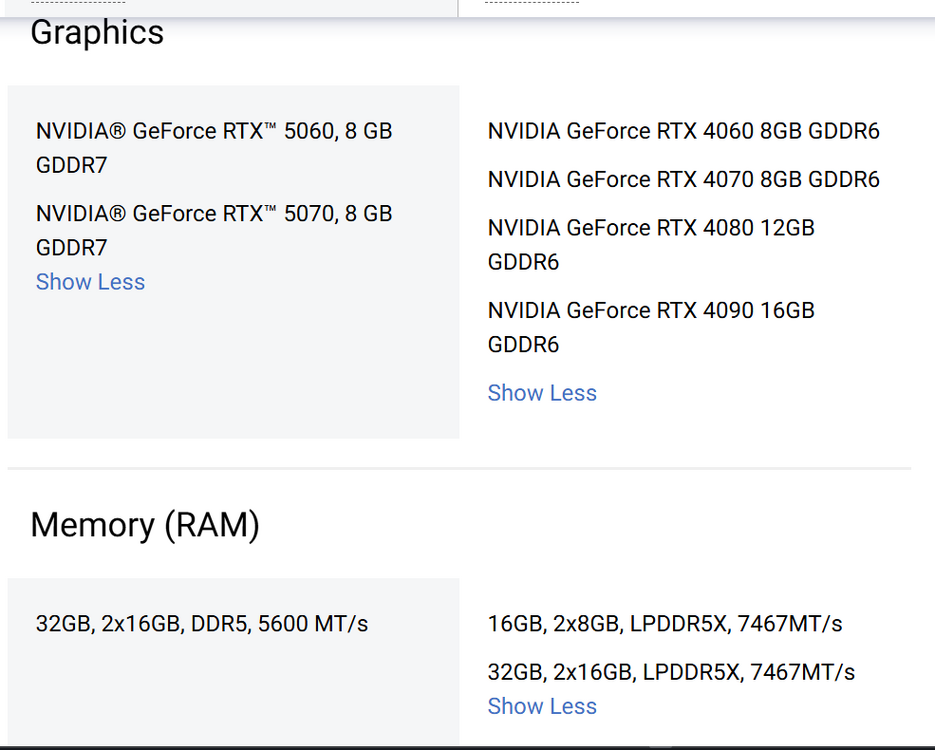The width and height of the screenshot is (935, 750).
Task: Select the GeForce RTX 5070 8 GB GDDR7 entry
Action: [213, 230]
